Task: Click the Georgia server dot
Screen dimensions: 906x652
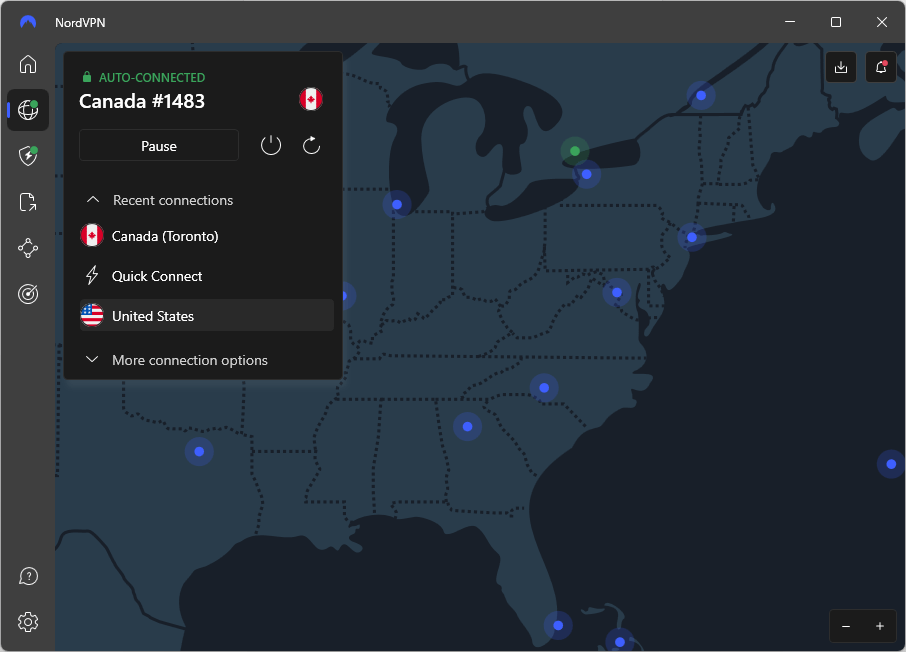Action: point(467,427)
